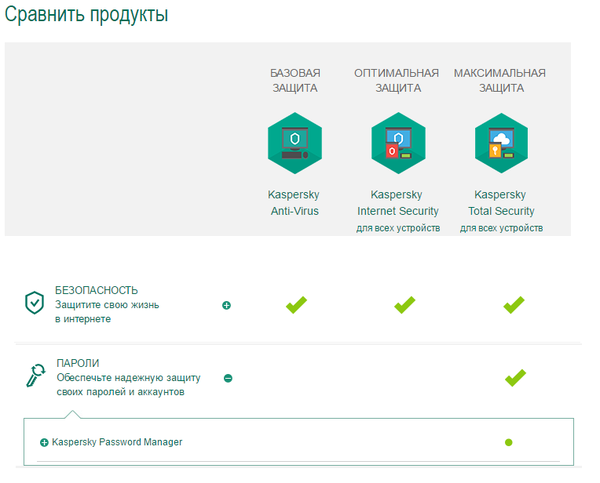Screen dimensions: 600x483
Task: Click 'Обеспечьте надежную защиту своих паролей' description
Action: (x=129, y=385)
